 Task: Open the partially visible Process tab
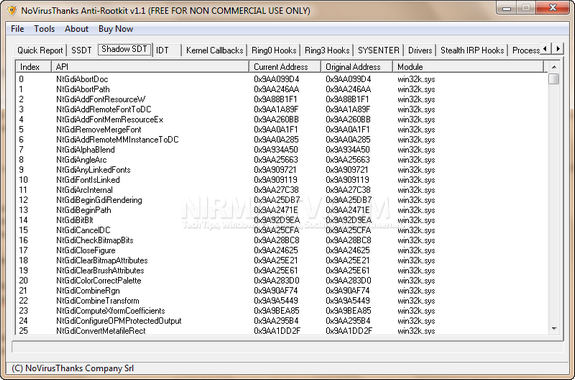525,50
